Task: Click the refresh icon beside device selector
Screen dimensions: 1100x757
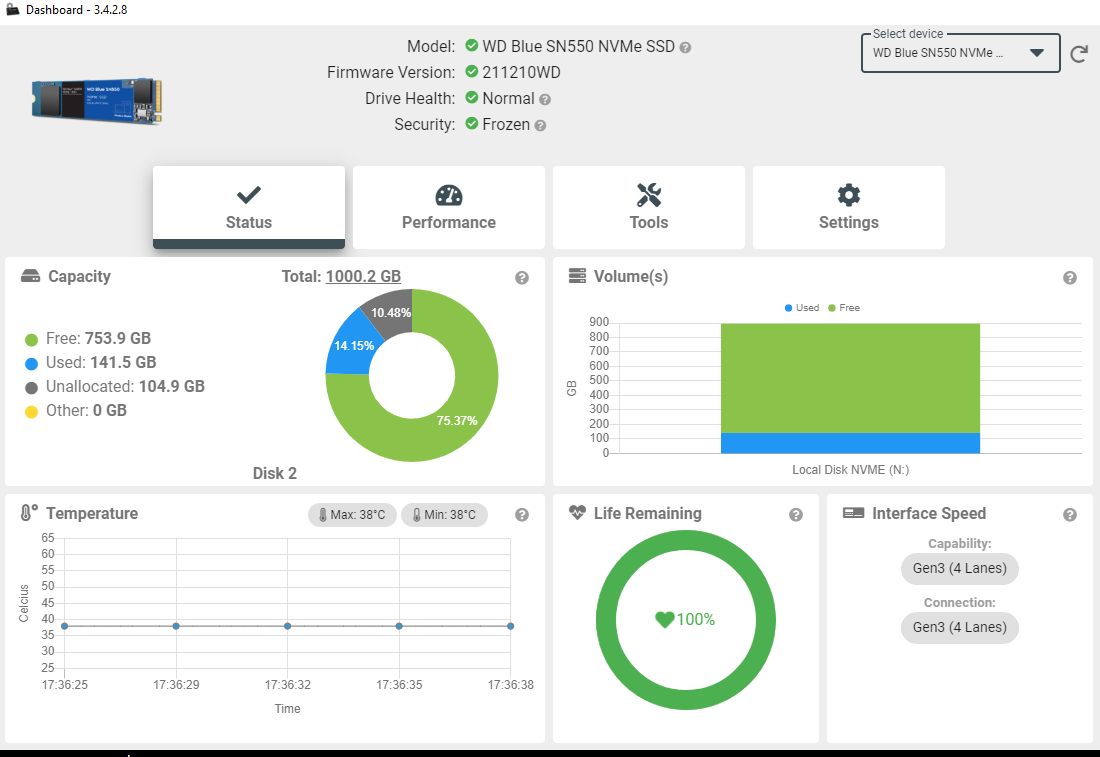Action: 1079,54
